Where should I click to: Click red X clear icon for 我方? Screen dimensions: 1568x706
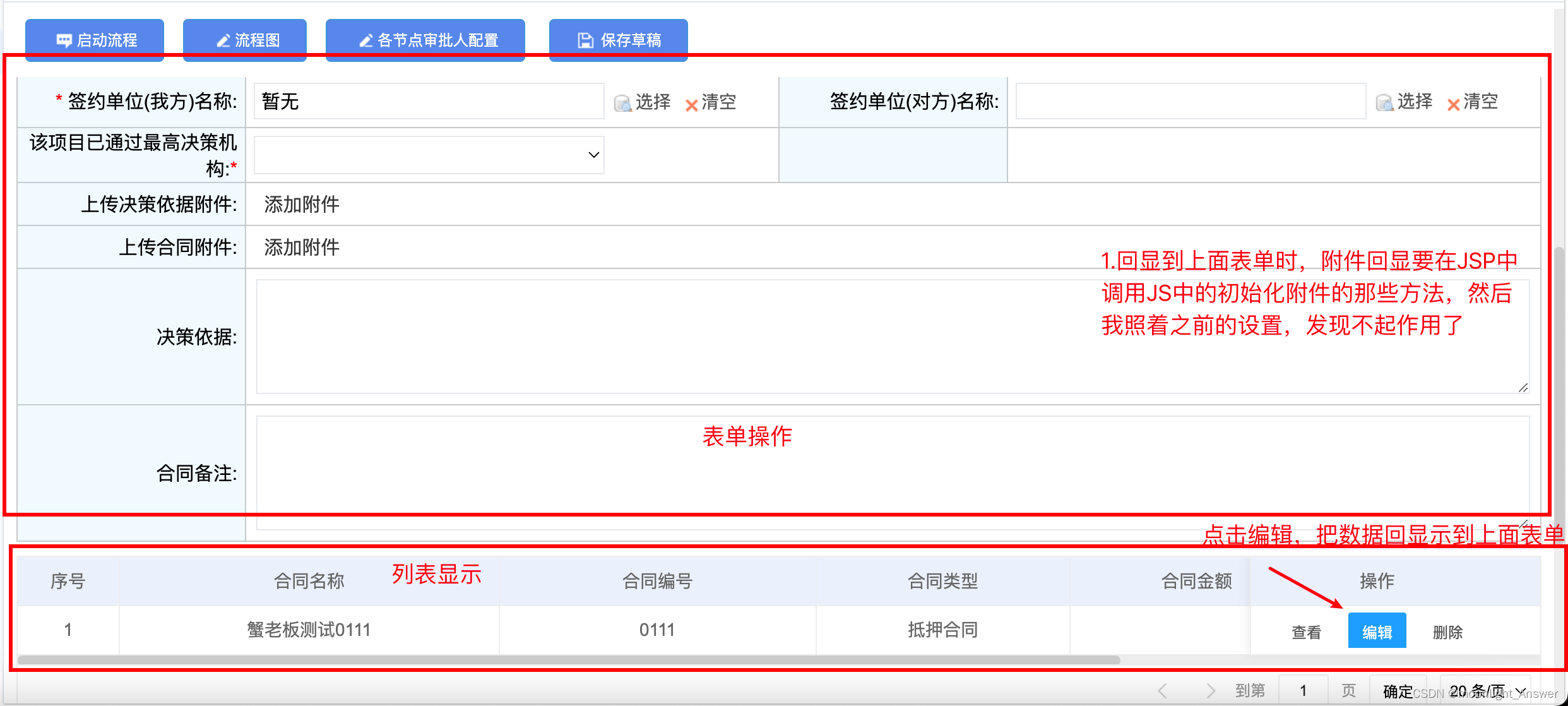pyautogui.click(x=691, y=104)
